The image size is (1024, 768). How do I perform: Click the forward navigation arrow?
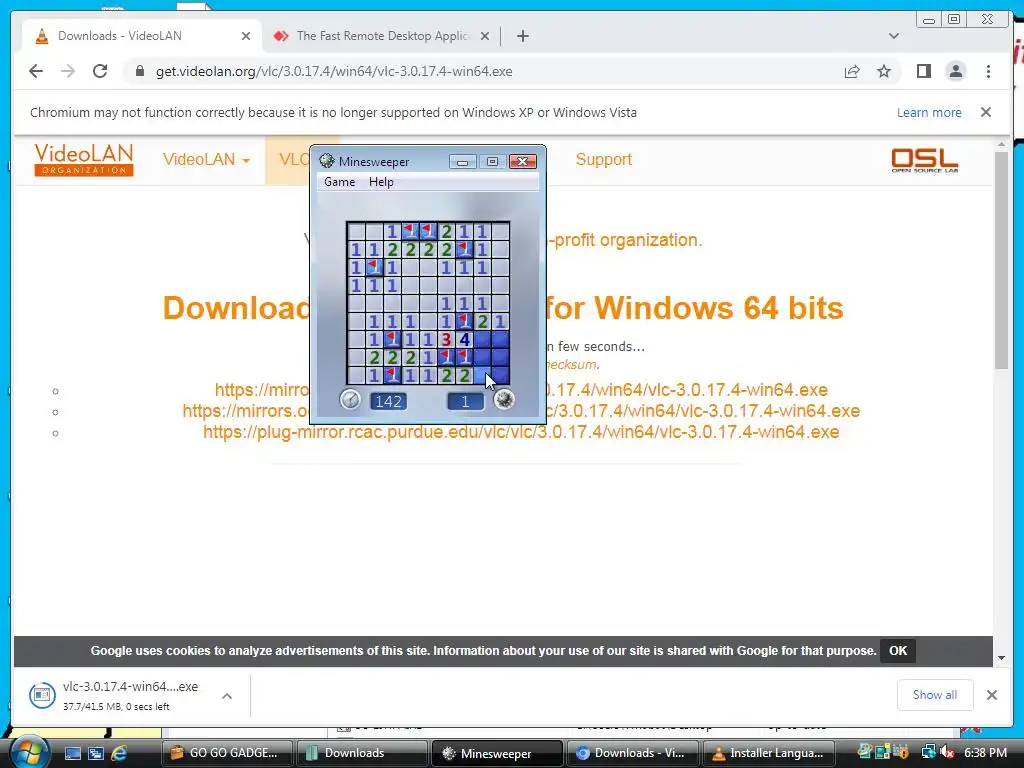click(x=68, y=71)
